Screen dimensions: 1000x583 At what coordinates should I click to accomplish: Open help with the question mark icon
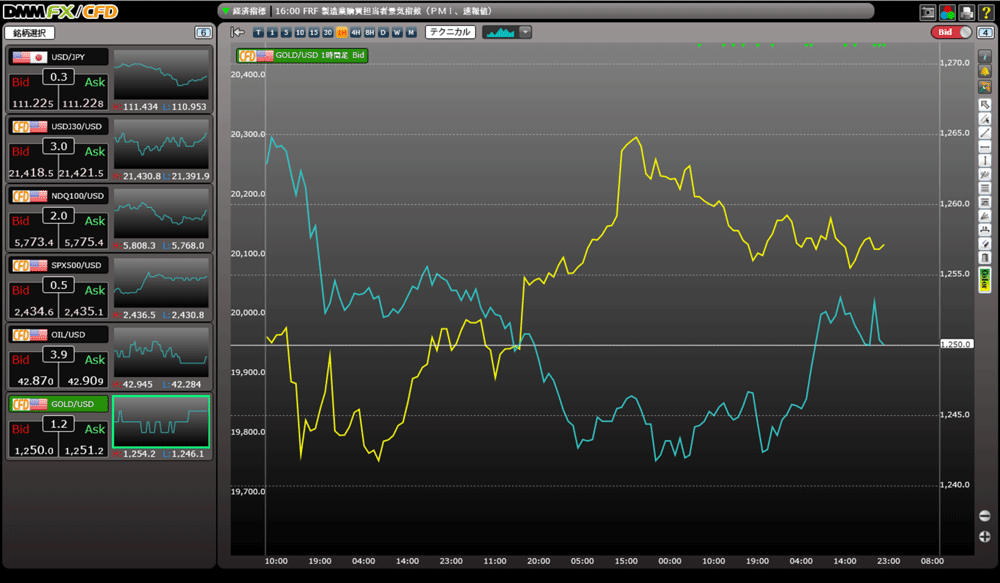click(985, 12)
